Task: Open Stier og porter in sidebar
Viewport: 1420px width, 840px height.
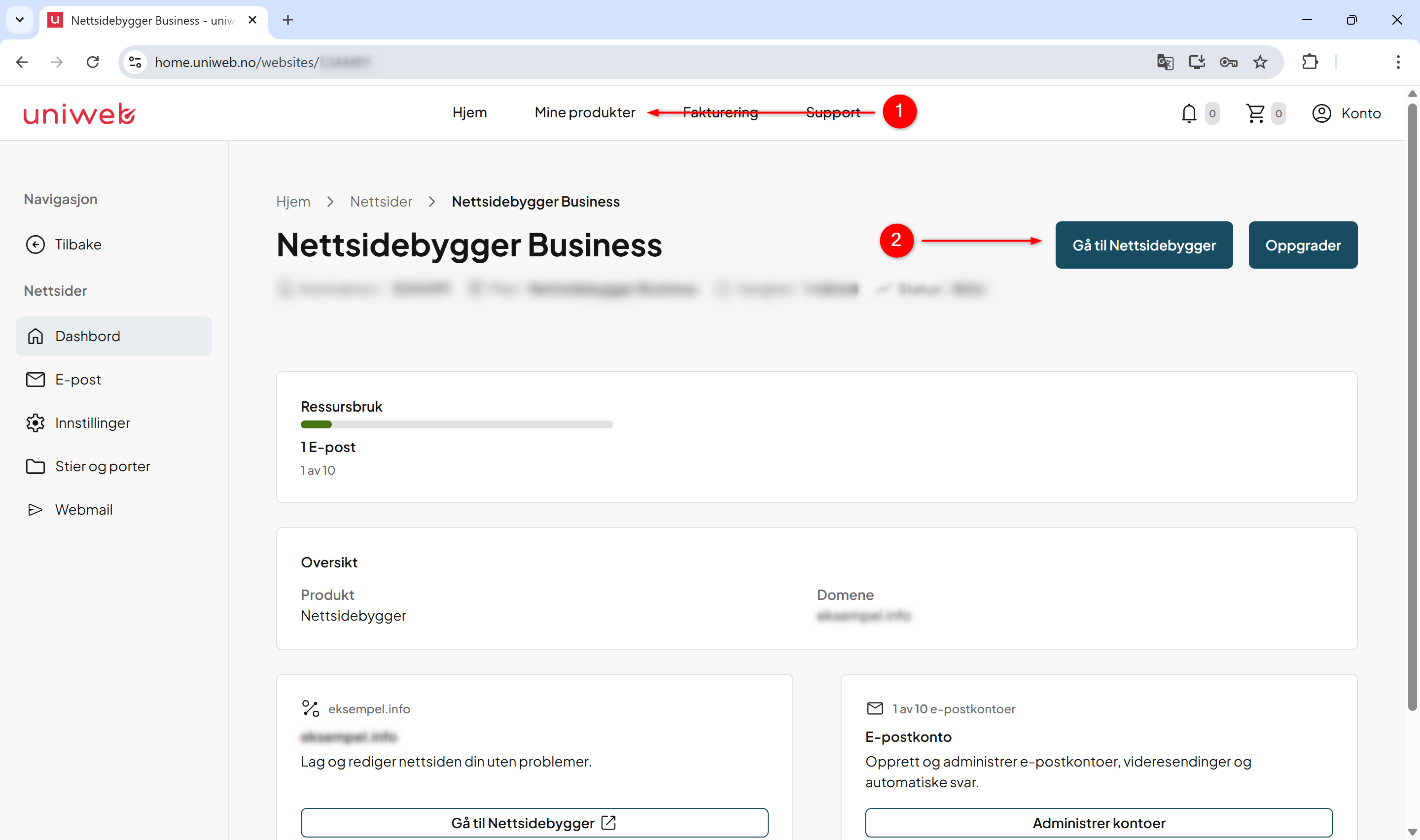Action: pyautogui.click(x=103, y=466)
